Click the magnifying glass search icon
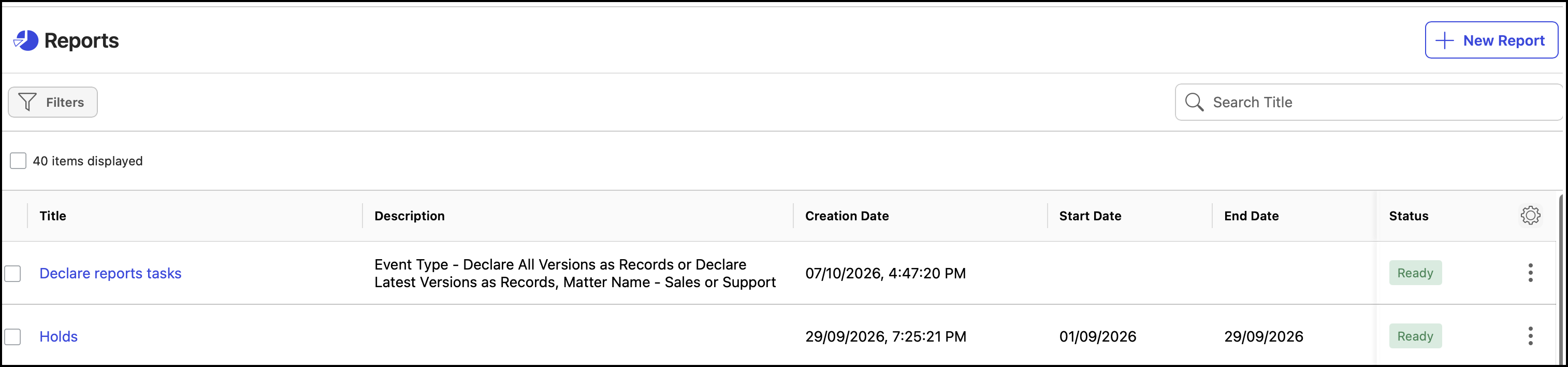Screen dimensions: 1568x367 1194,103
